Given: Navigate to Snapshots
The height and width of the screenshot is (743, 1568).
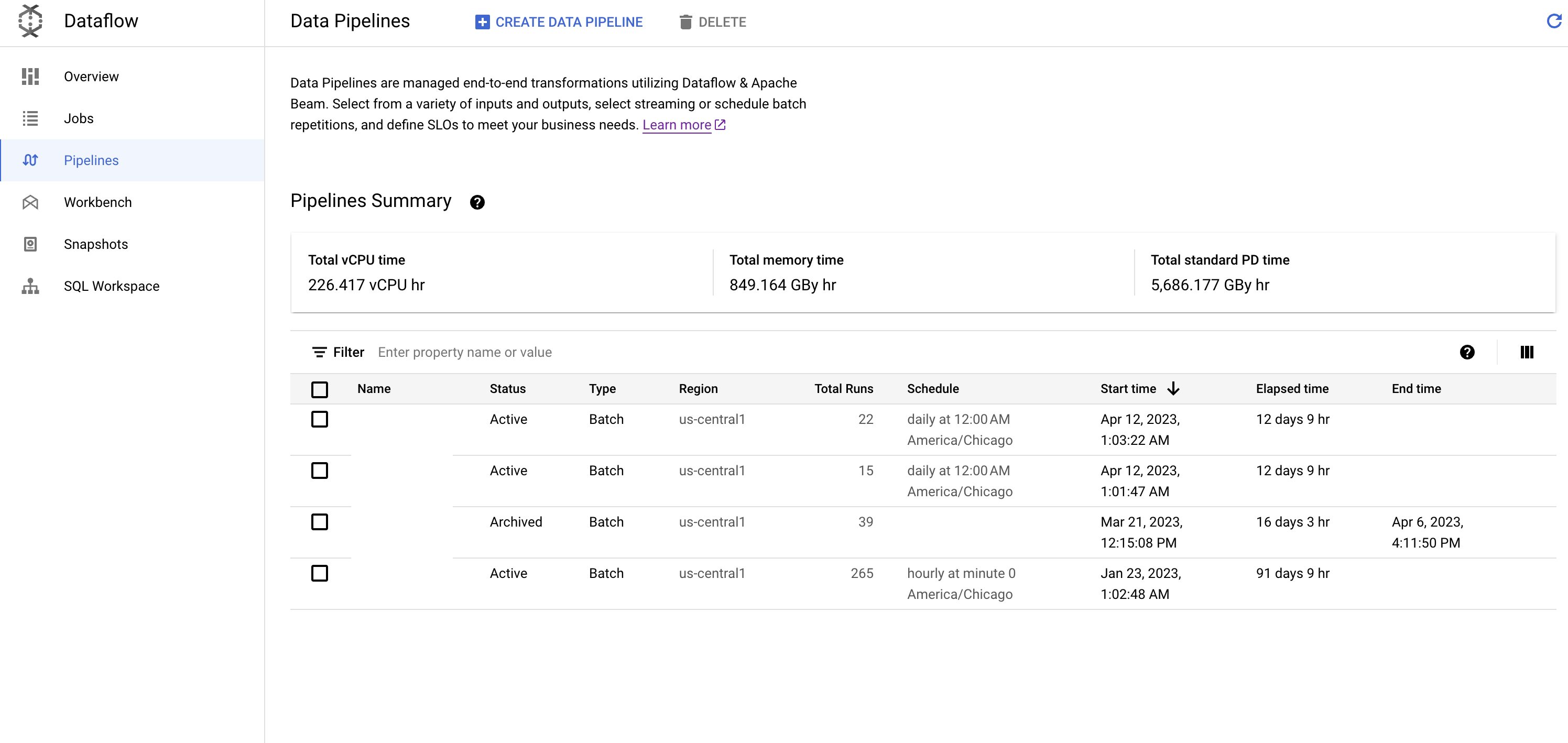Looking at the screenshot, I should (x=132, y=244).
